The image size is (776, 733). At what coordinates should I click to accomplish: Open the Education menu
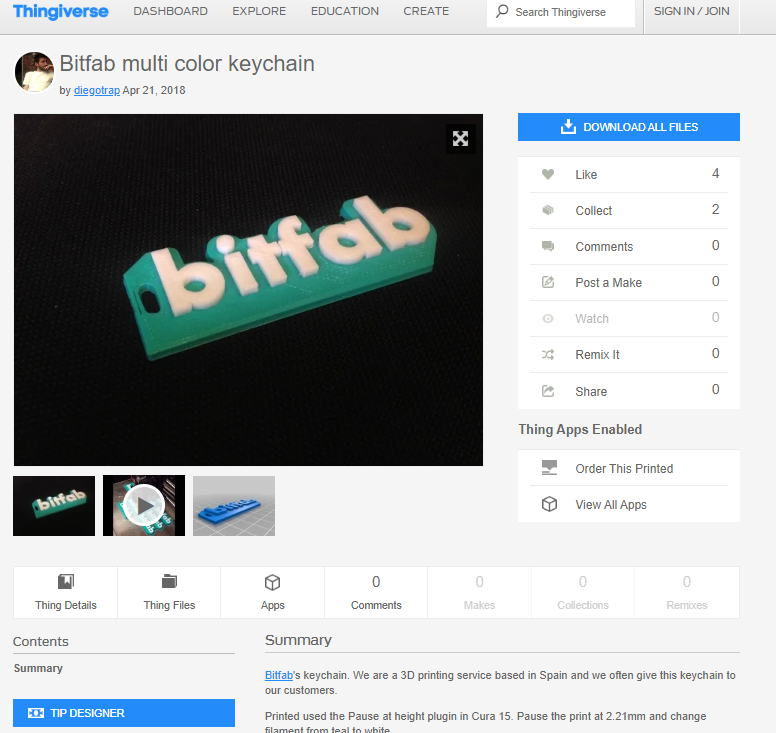345,11
